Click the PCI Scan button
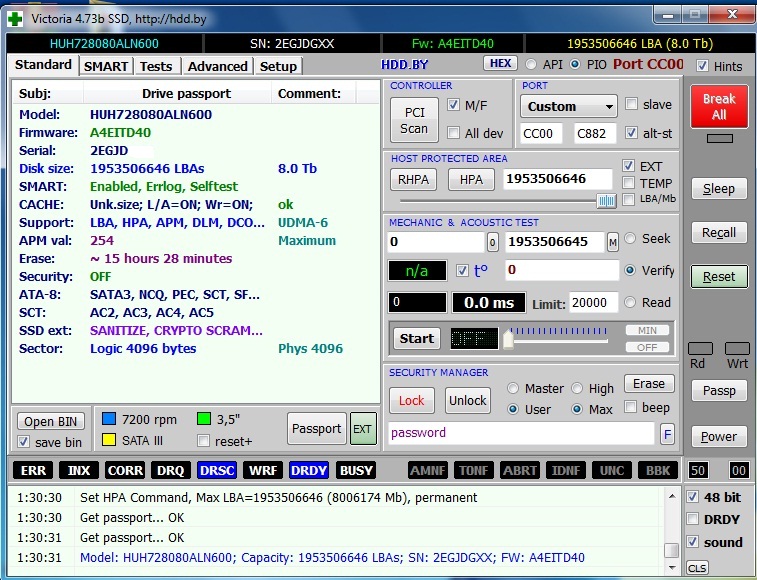The height and width of the screenshot is (580, 757). [414, 120]
